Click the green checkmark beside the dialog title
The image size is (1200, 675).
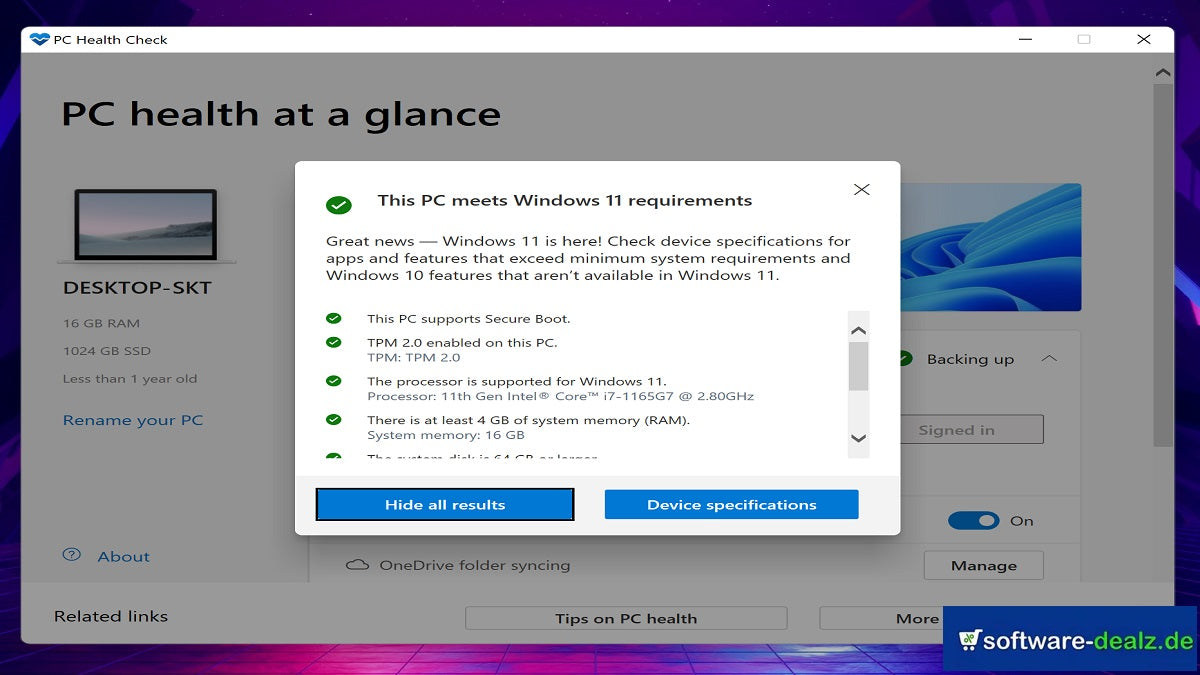(x=339, y=203)
